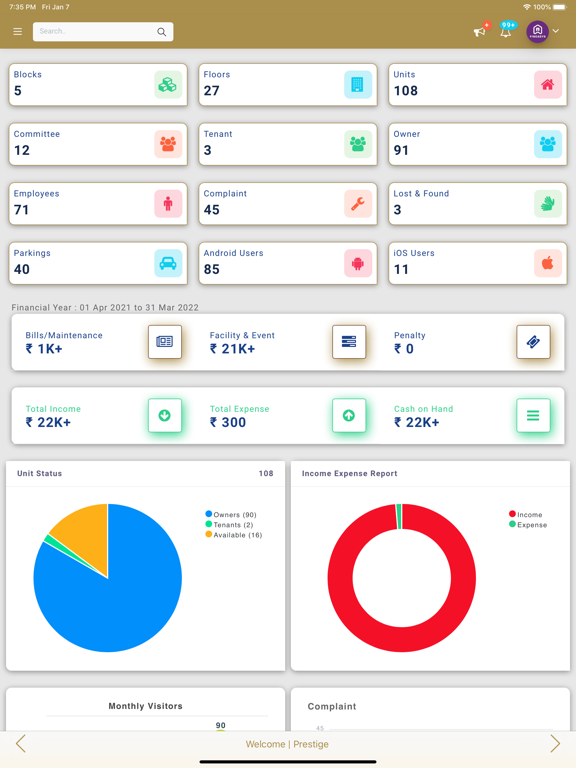
Task: Click the Complaint wrench icon
Action: (x=358, y=204)
